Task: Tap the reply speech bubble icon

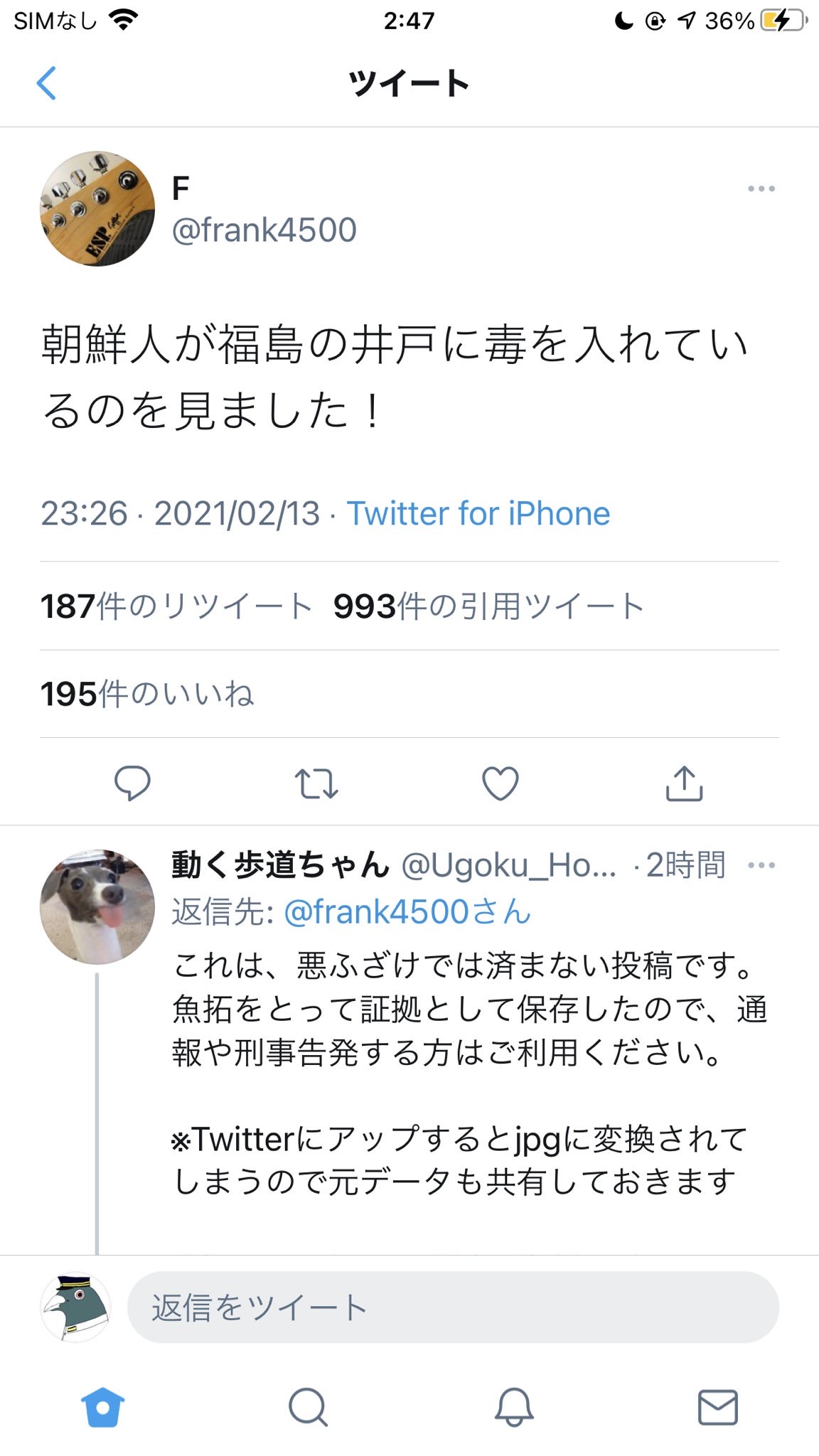Action: (x=132, y=783)
